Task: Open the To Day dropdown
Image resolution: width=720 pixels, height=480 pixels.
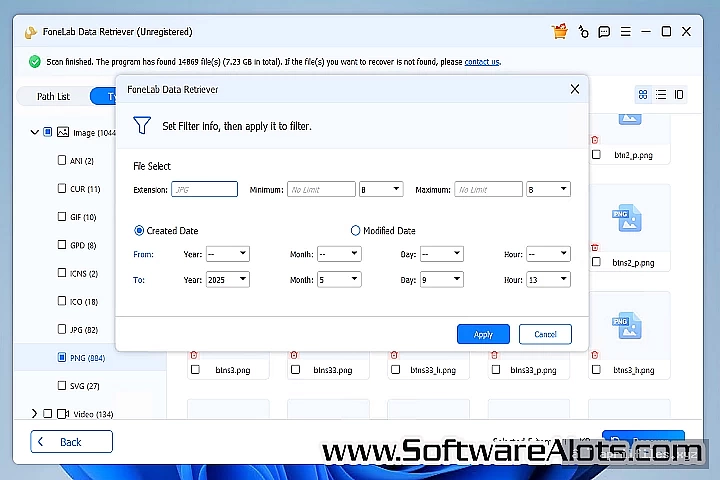Action: [x=442, y=279]
